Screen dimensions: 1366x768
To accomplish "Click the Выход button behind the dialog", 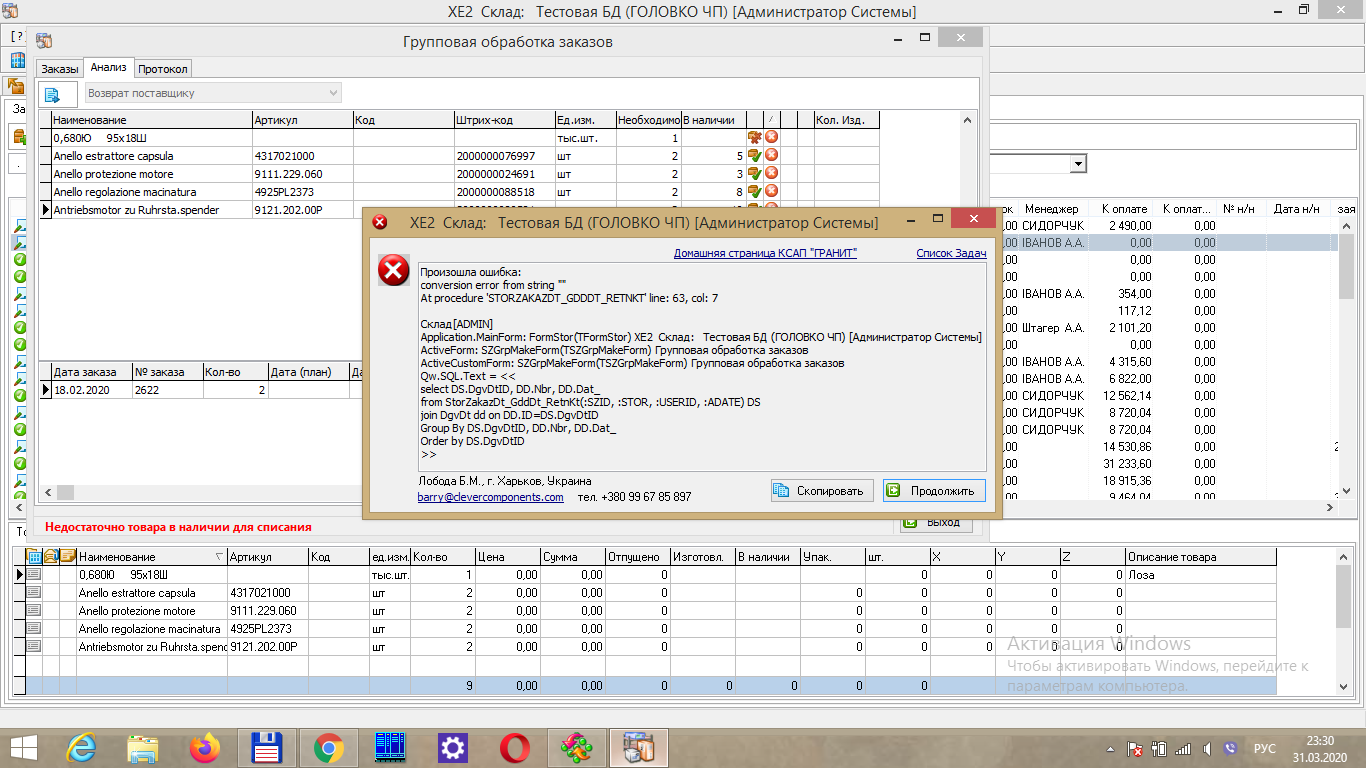I will tap(935, 522).
